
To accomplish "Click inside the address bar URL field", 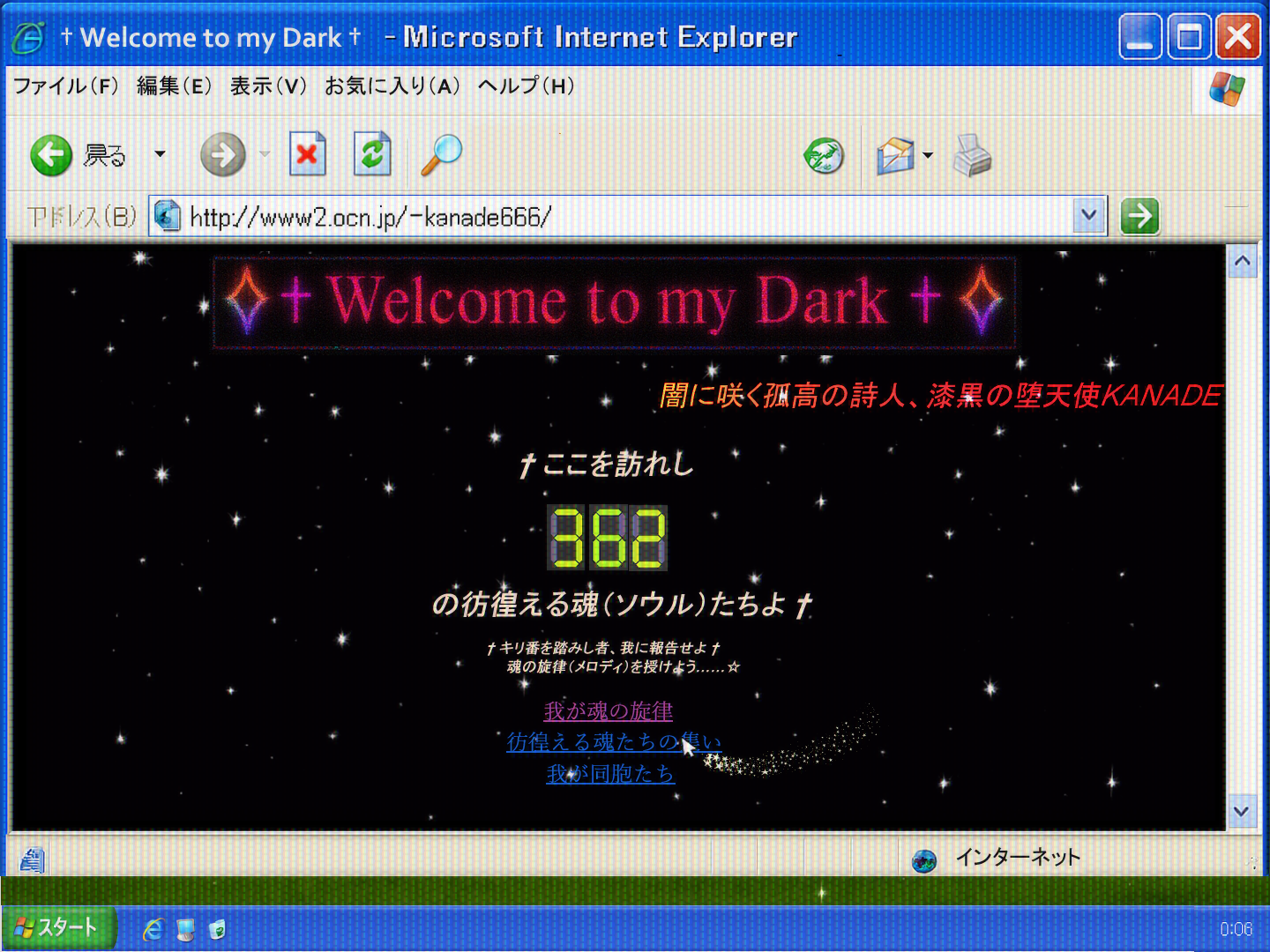I will (617, 217).
